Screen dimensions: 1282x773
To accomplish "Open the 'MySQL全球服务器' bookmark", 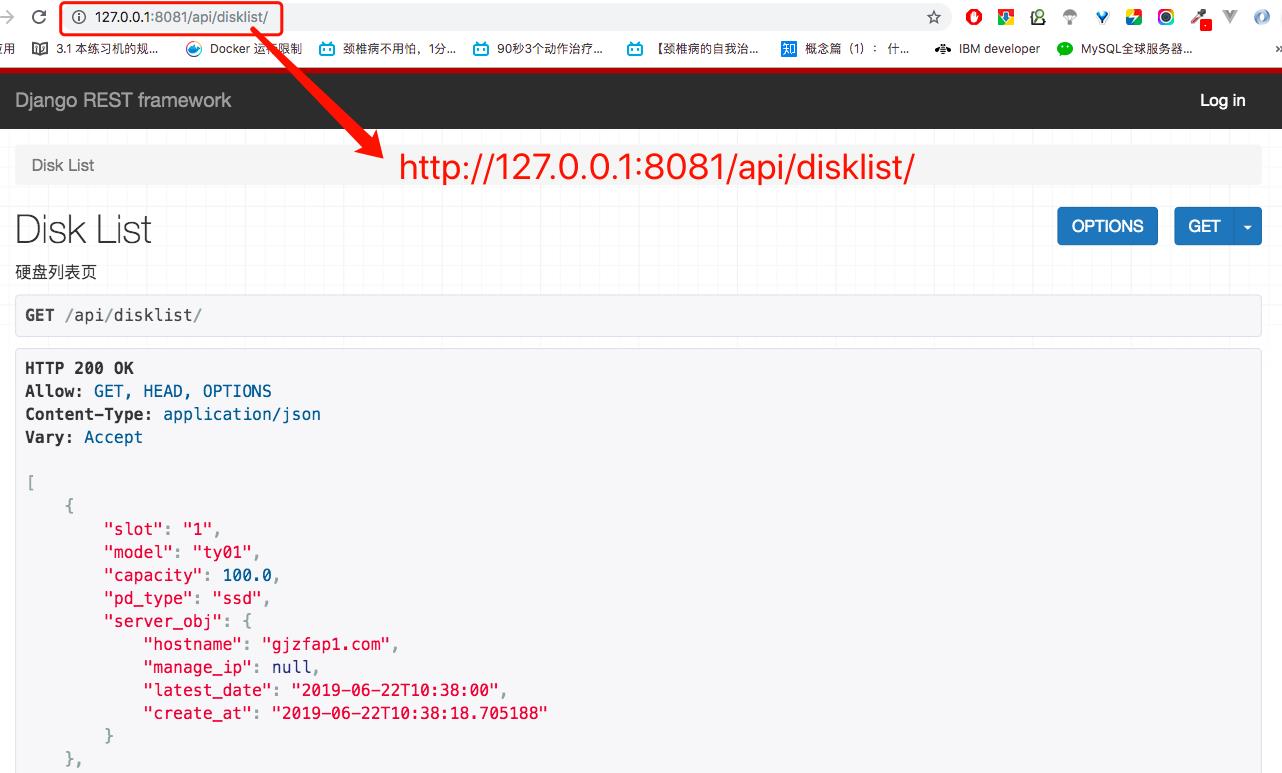I will coord(1125,48).
